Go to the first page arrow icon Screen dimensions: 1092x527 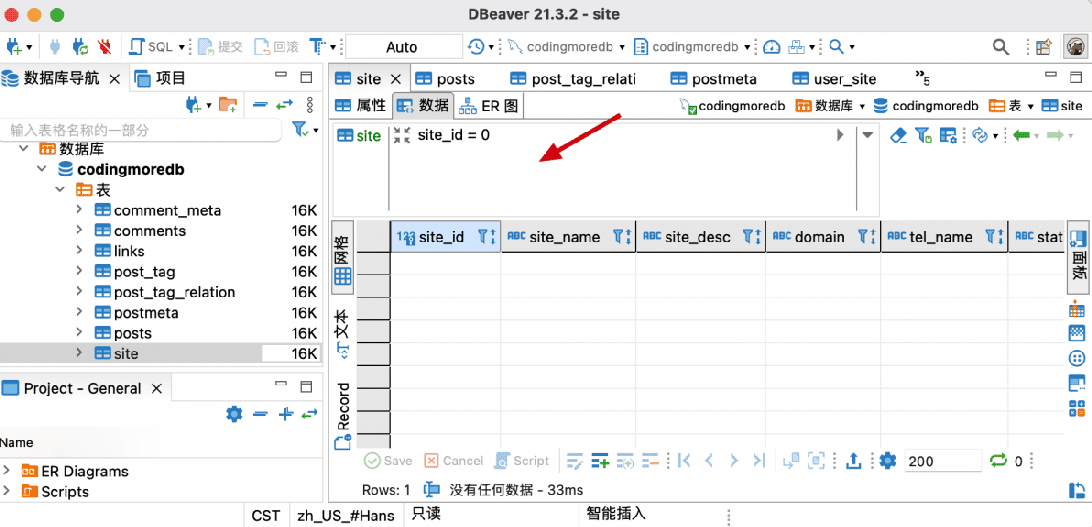point(683,460)
